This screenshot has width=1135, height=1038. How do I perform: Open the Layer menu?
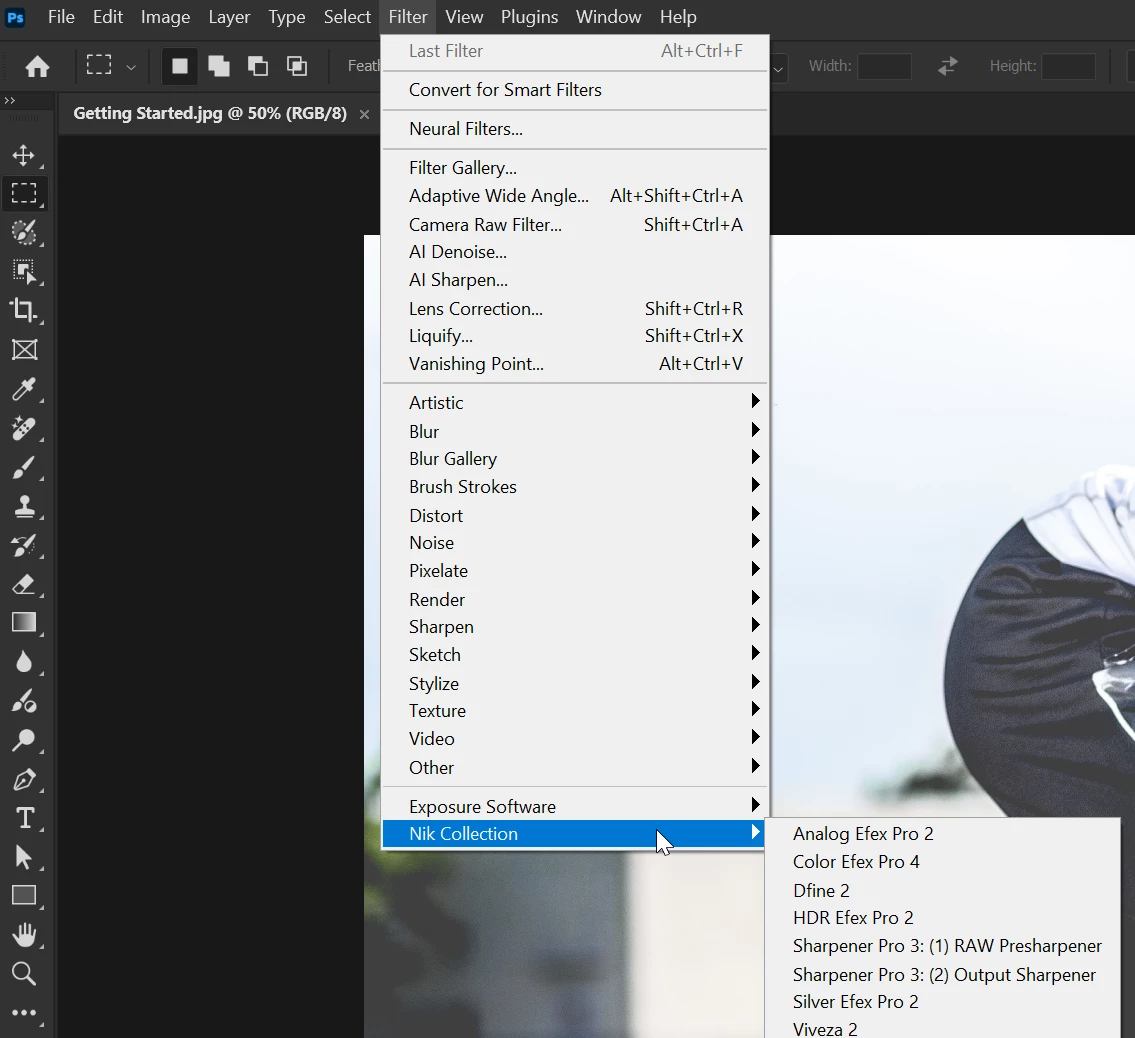tap(229, 17)
